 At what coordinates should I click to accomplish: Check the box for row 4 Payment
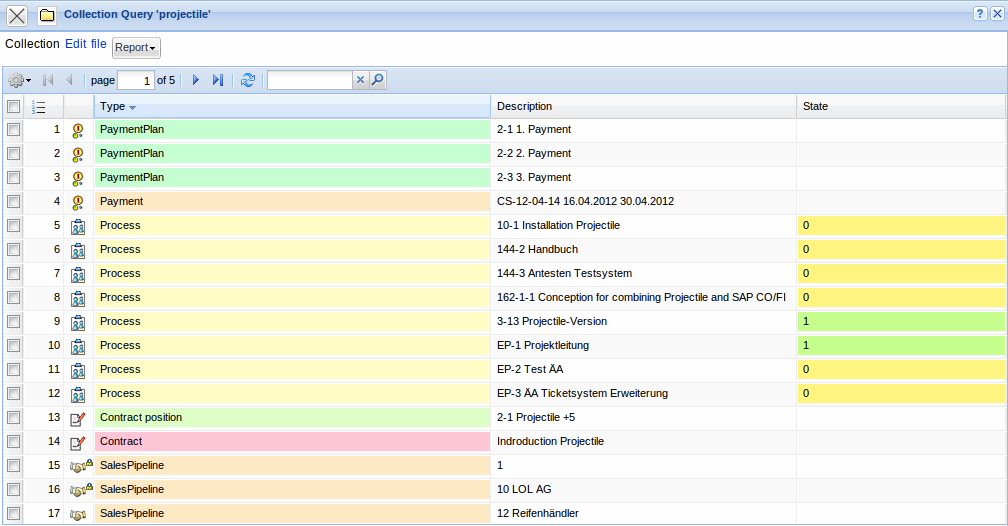point(13,201)
